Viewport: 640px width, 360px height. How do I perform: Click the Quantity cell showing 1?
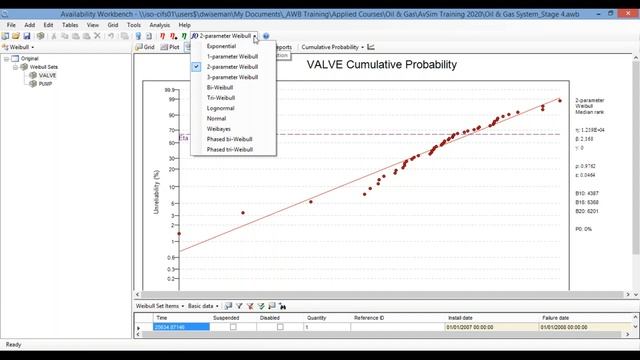[327, 327]
